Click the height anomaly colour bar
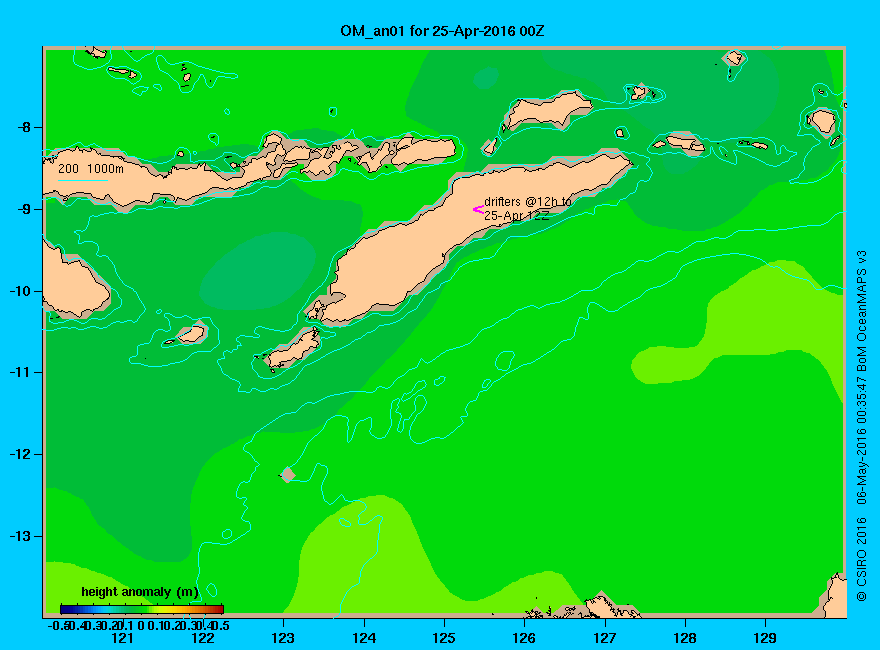 pos(142,609)
